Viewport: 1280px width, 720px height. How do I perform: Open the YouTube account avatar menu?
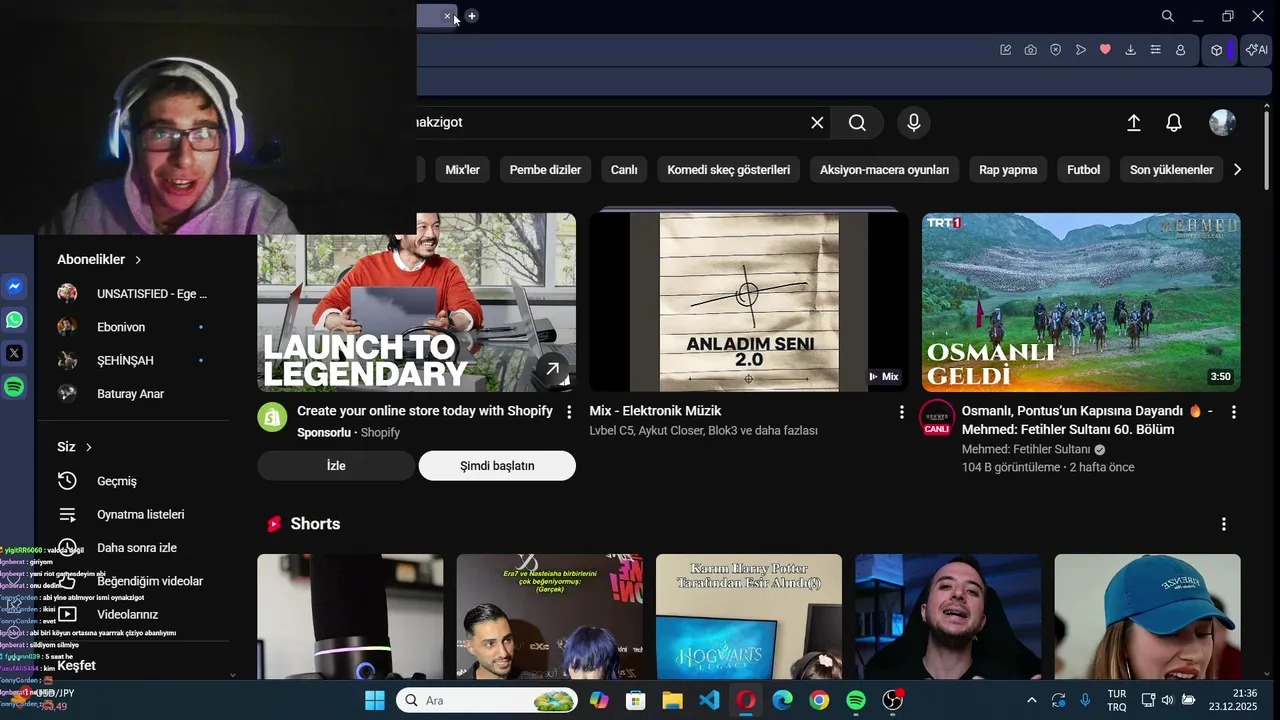tap(1222, 122)
